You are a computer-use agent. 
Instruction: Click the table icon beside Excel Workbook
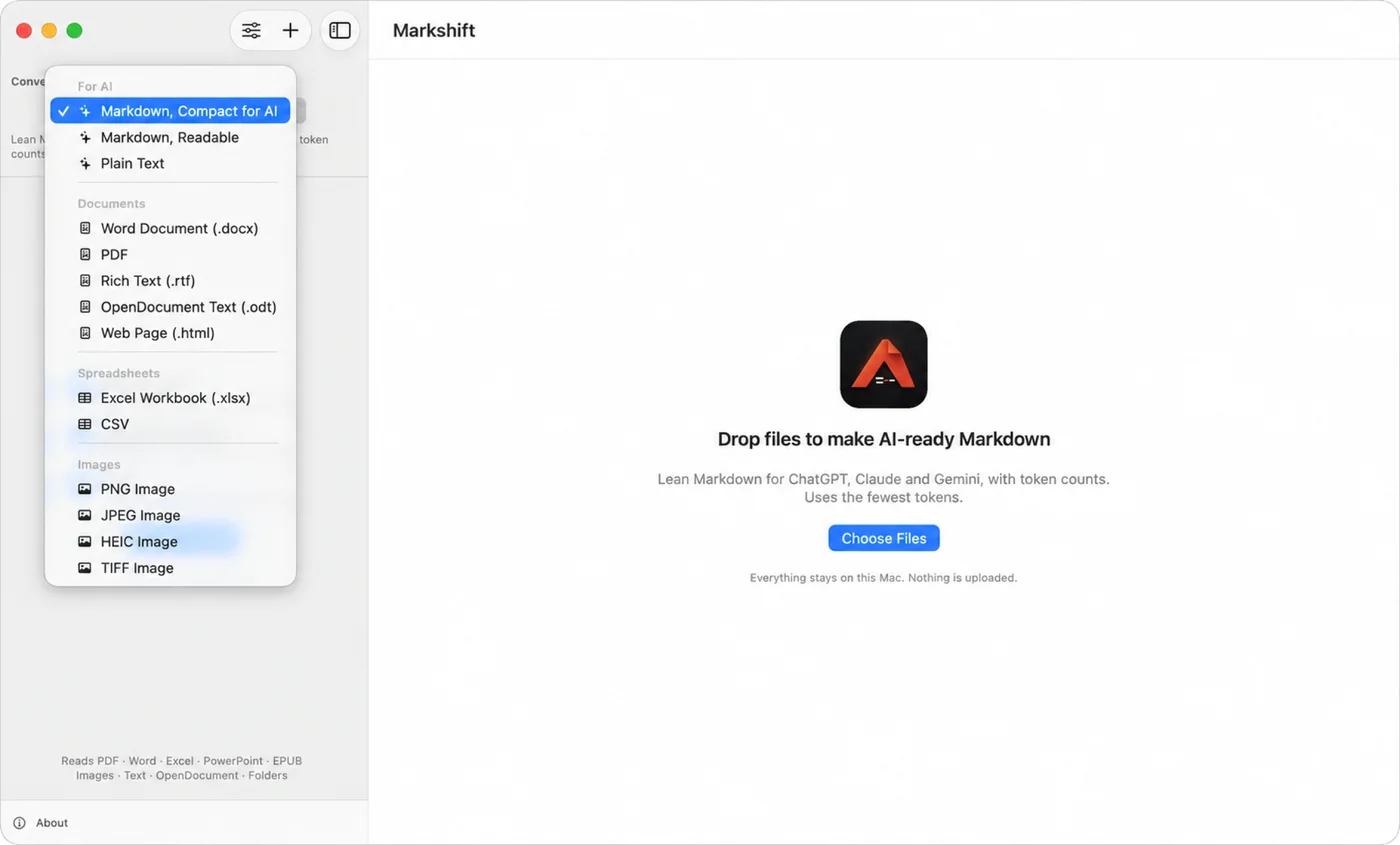point(85,398)
